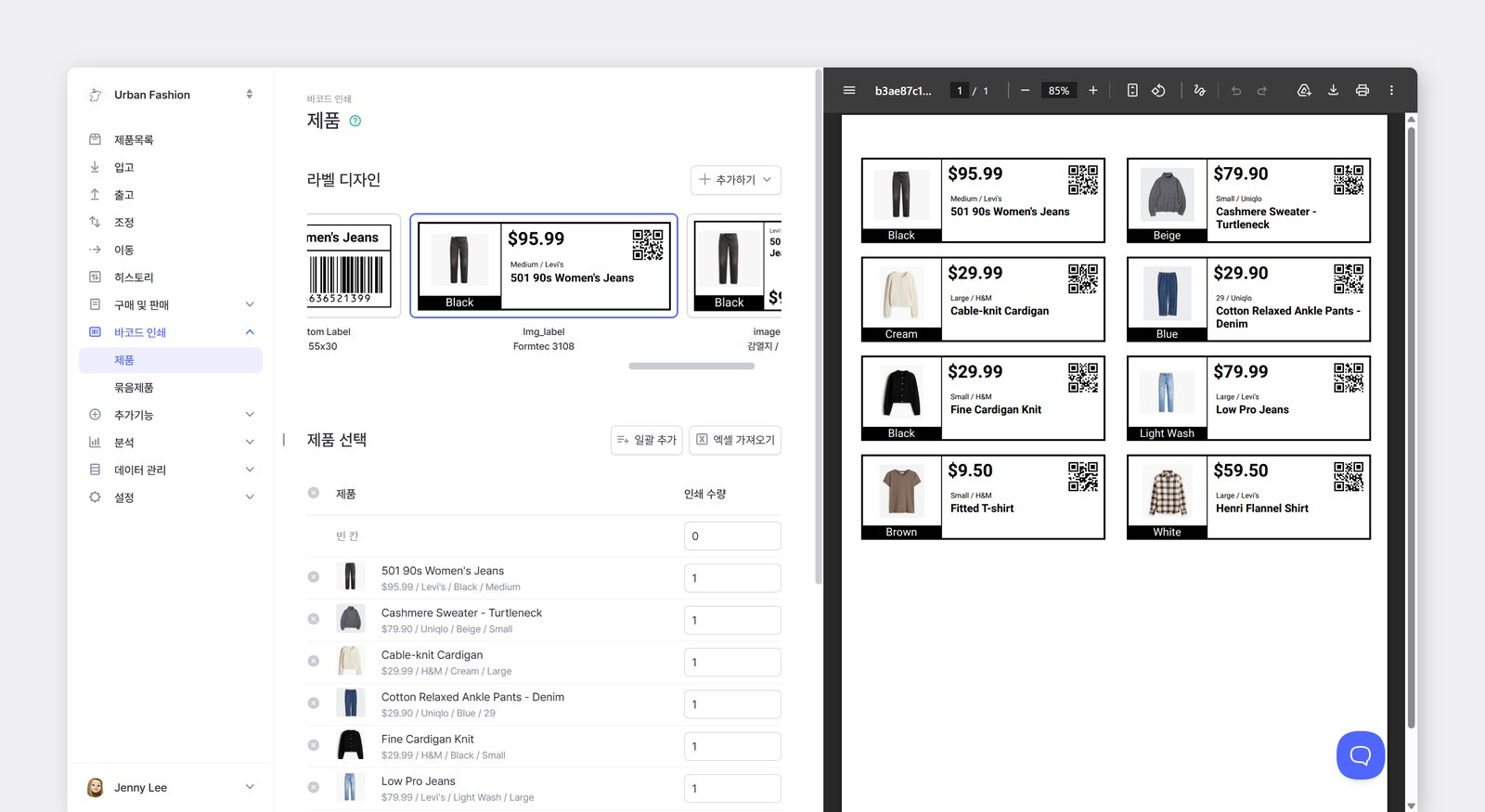
Task: Select the Img_label Formtec 3108 label design
Action: pos(544,266)
